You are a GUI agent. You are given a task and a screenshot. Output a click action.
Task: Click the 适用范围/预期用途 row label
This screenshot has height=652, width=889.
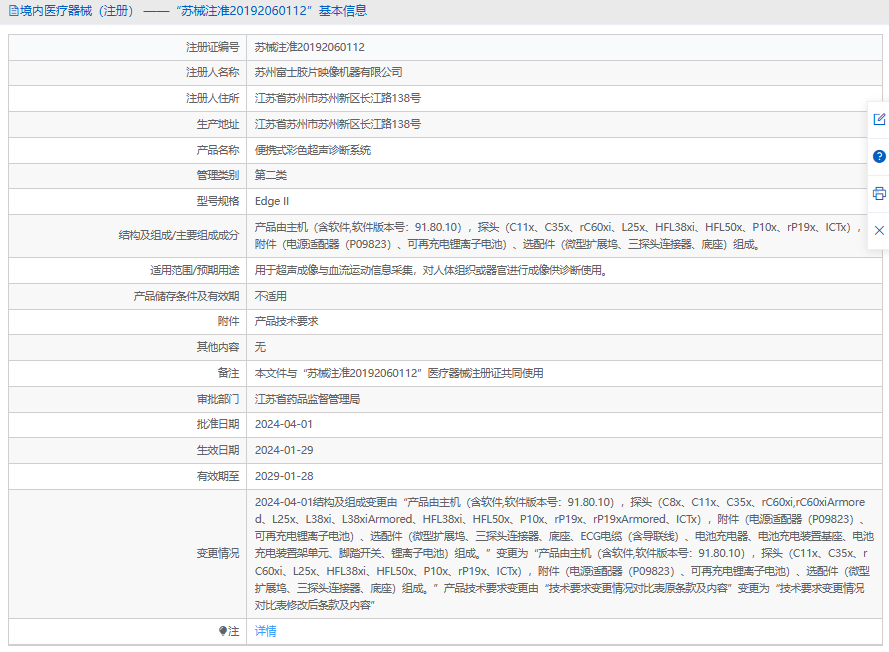pyautogui.click(x=194, y=270)
